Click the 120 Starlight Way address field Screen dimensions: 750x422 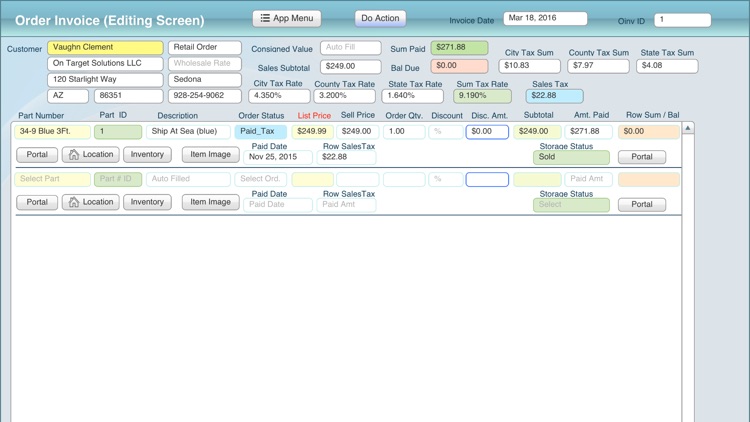[105, 79]
